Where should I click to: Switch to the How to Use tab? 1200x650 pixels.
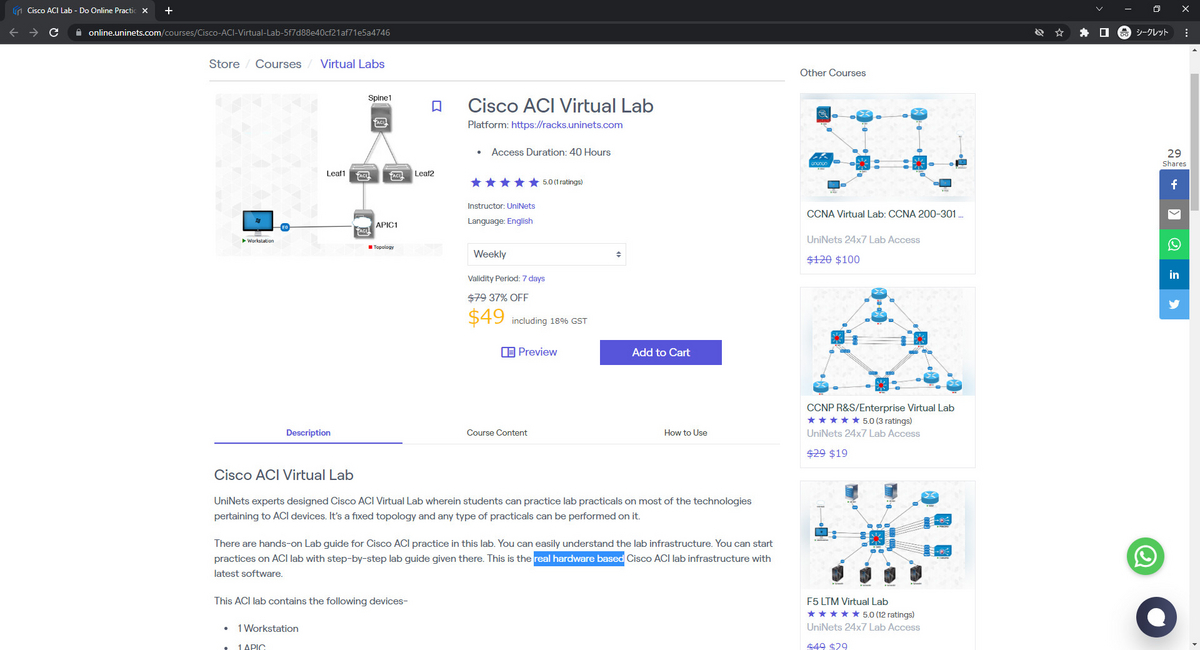685,432
